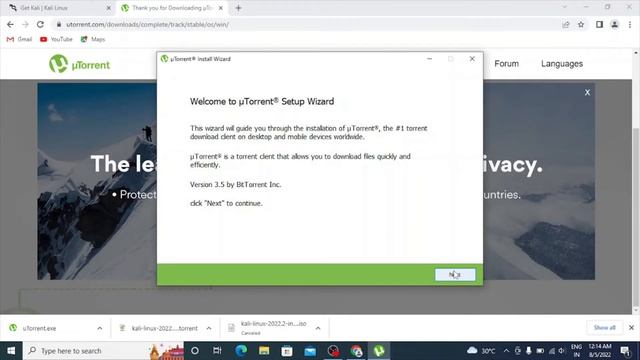
Task: Open the Chrome profile menu
Action: point(614,24)
